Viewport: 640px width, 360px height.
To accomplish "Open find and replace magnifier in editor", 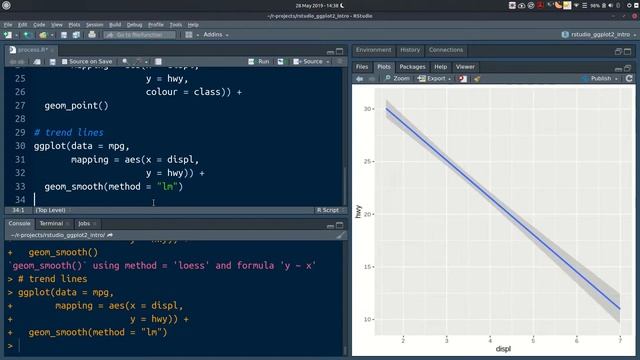I will coord(125,62).
